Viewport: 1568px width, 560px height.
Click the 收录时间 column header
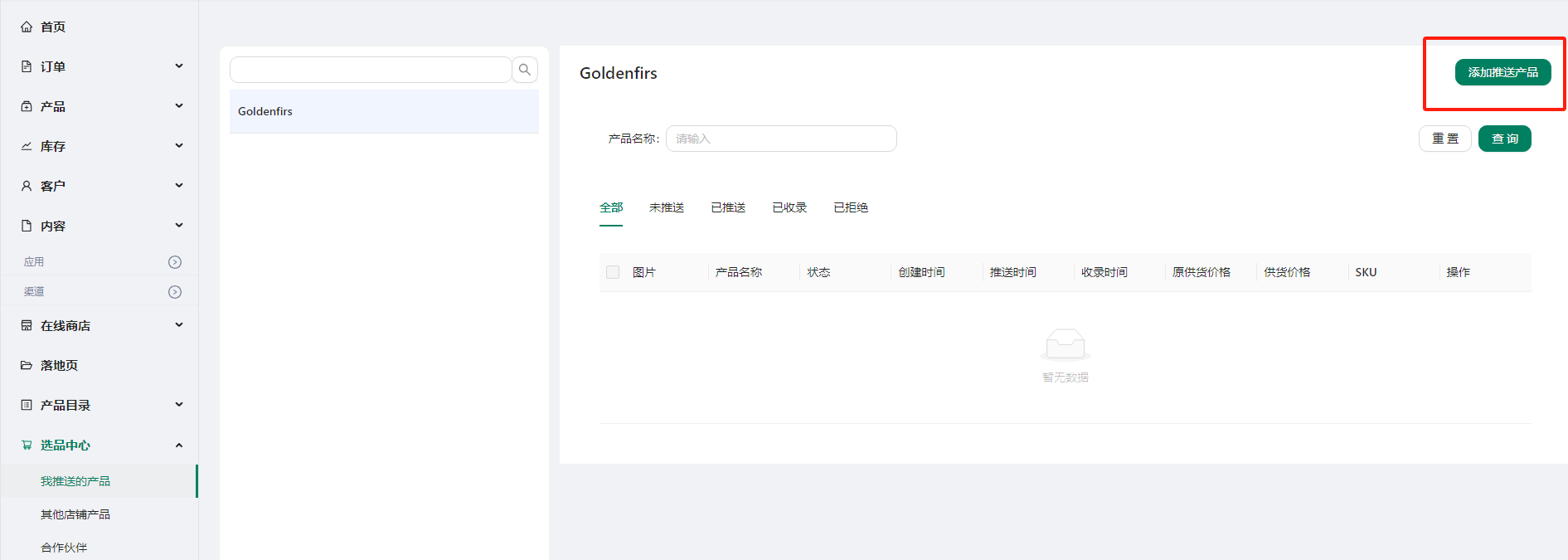1104,272
